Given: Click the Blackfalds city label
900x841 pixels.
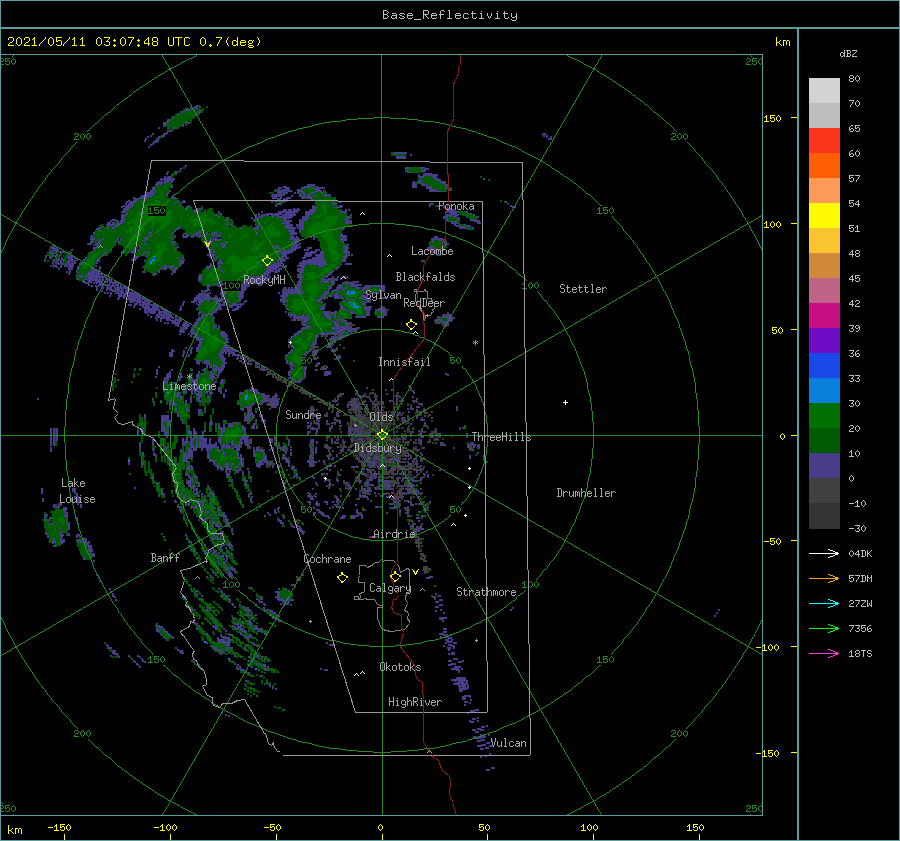Looking at the screenshot, I should 425,277.
